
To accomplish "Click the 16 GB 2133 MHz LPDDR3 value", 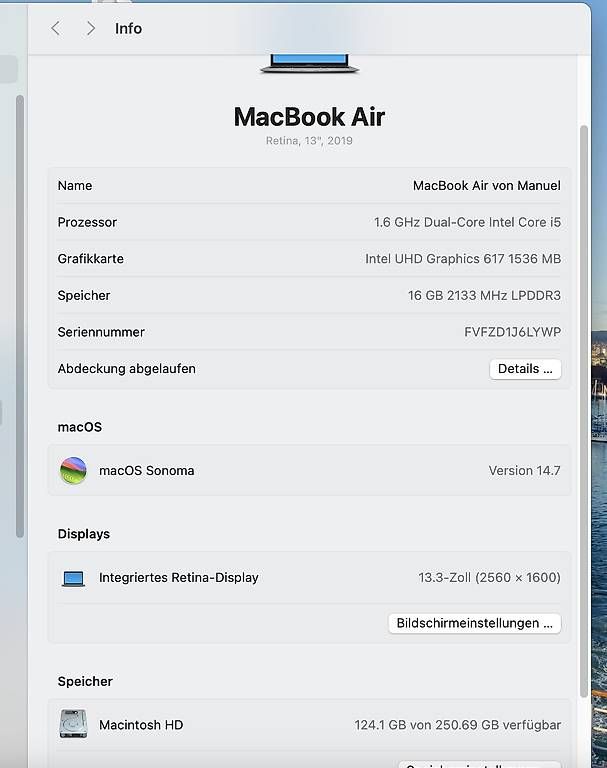I will (484, 295).
